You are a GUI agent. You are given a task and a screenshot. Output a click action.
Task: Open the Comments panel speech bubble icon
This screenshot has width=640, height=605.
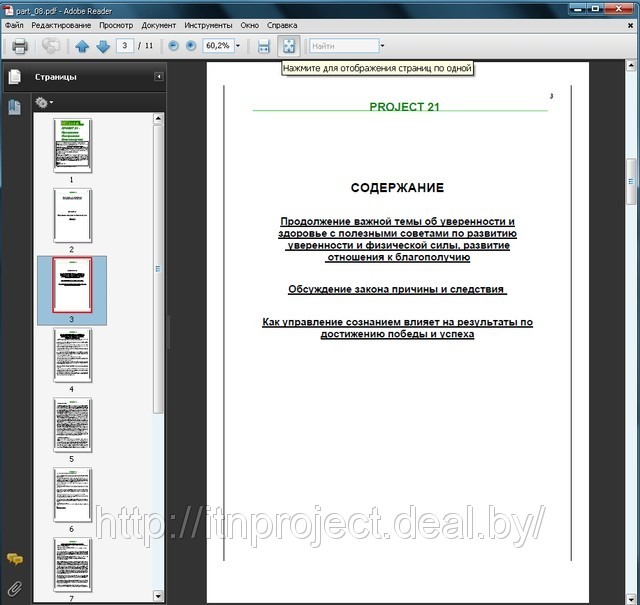(15, 560)
